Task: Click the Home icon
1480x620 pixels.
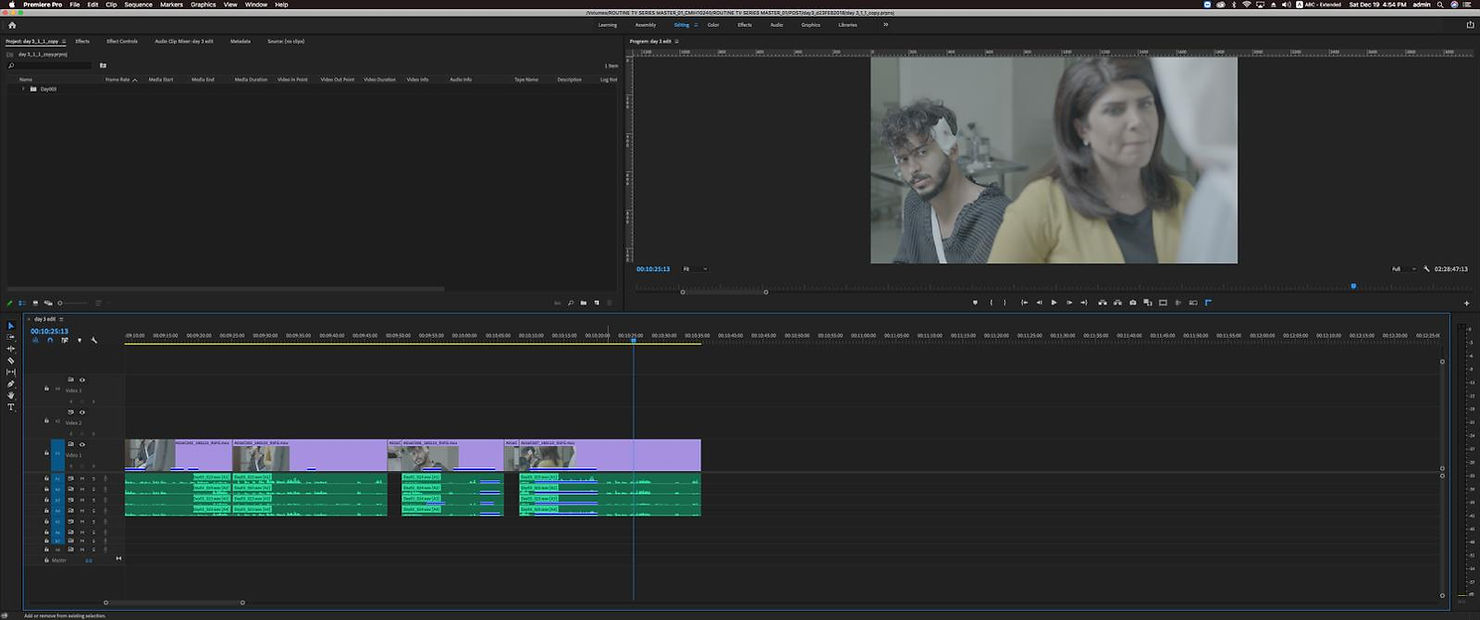Action: tap(11, 24)
